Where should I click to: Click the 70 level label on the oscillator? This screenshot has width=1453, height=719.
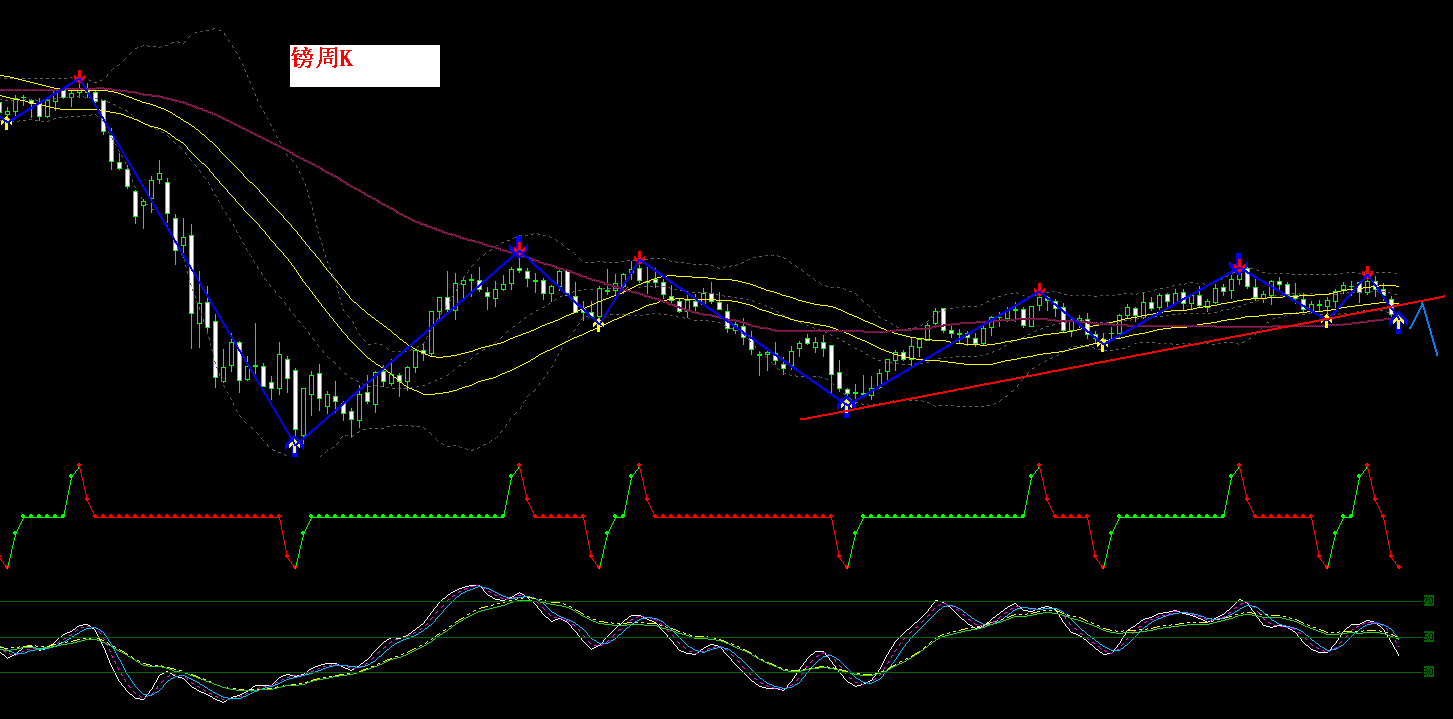point(1429,601)
